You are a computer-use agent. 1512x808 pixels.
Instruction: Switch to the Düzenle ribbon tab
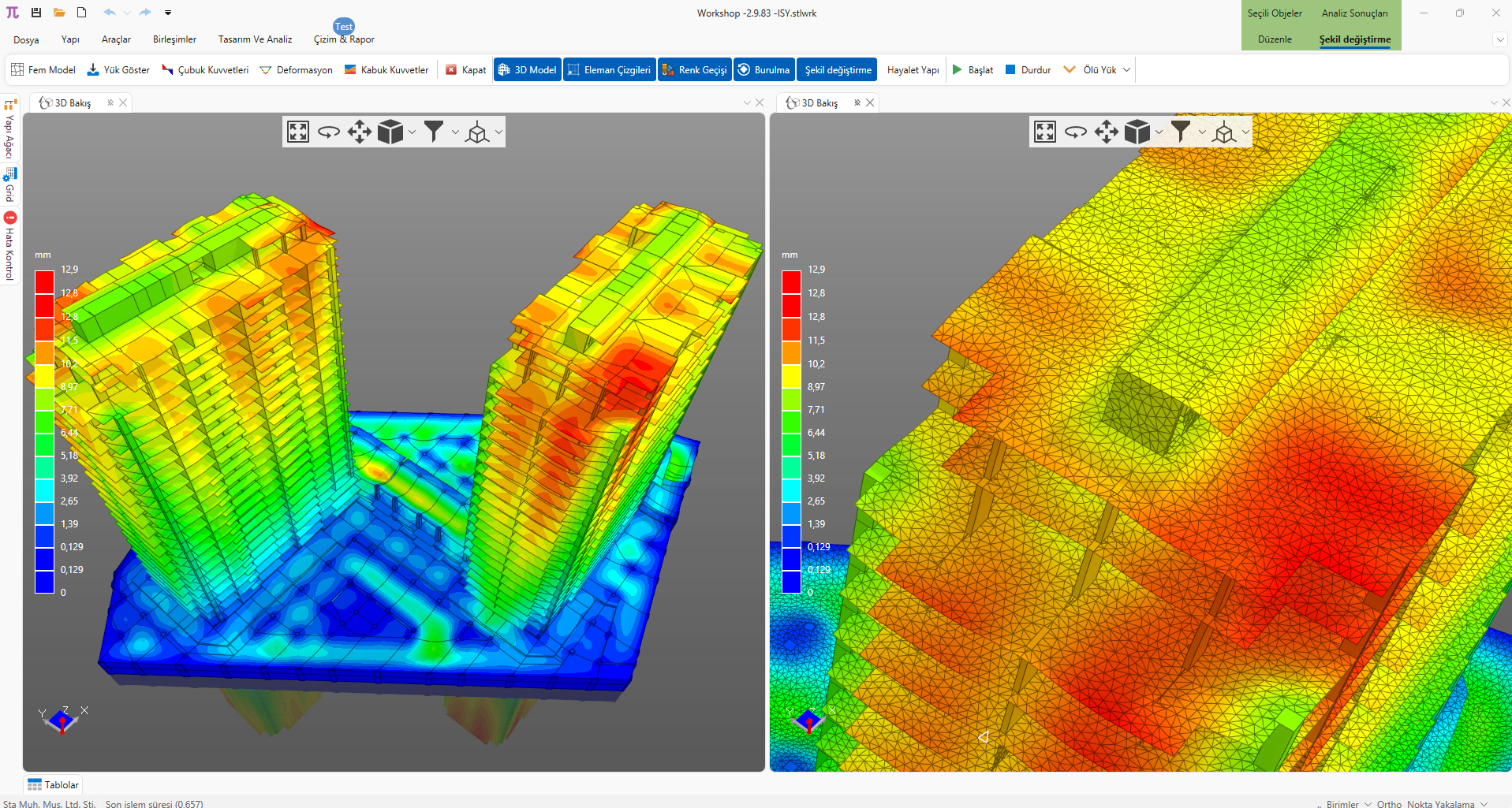click(1275, 39)
